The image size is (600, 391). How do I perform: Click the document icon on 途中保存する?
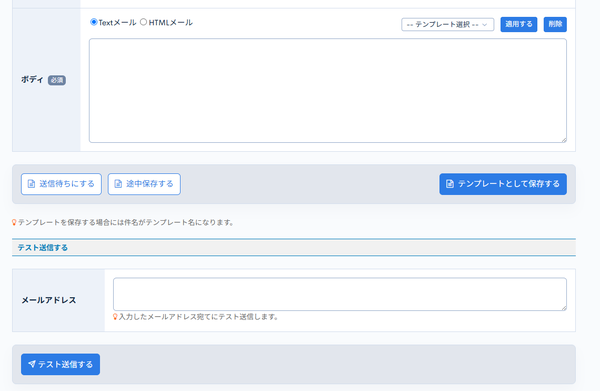[118, 184]
